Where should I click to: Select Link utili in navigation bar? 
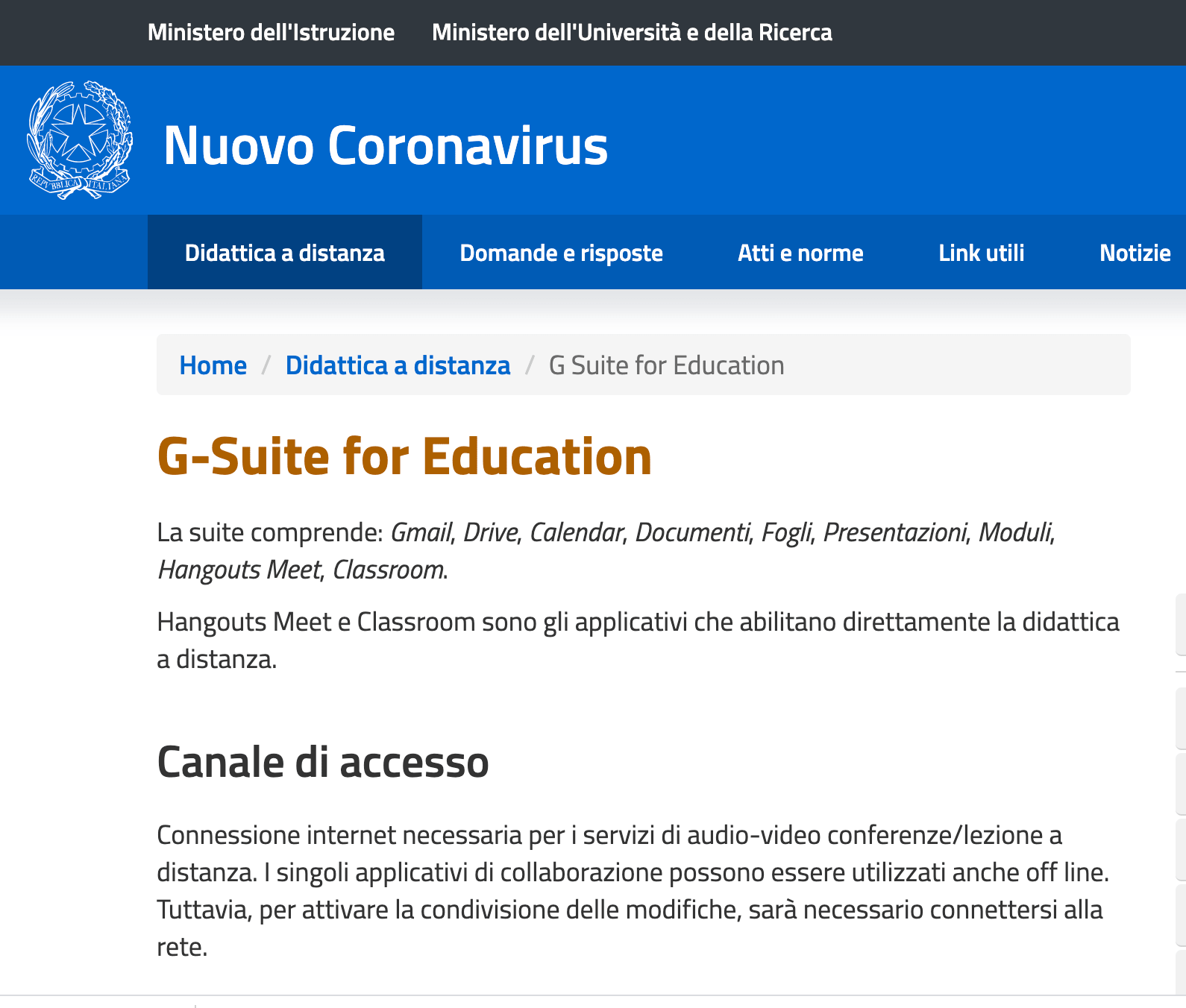982,253
